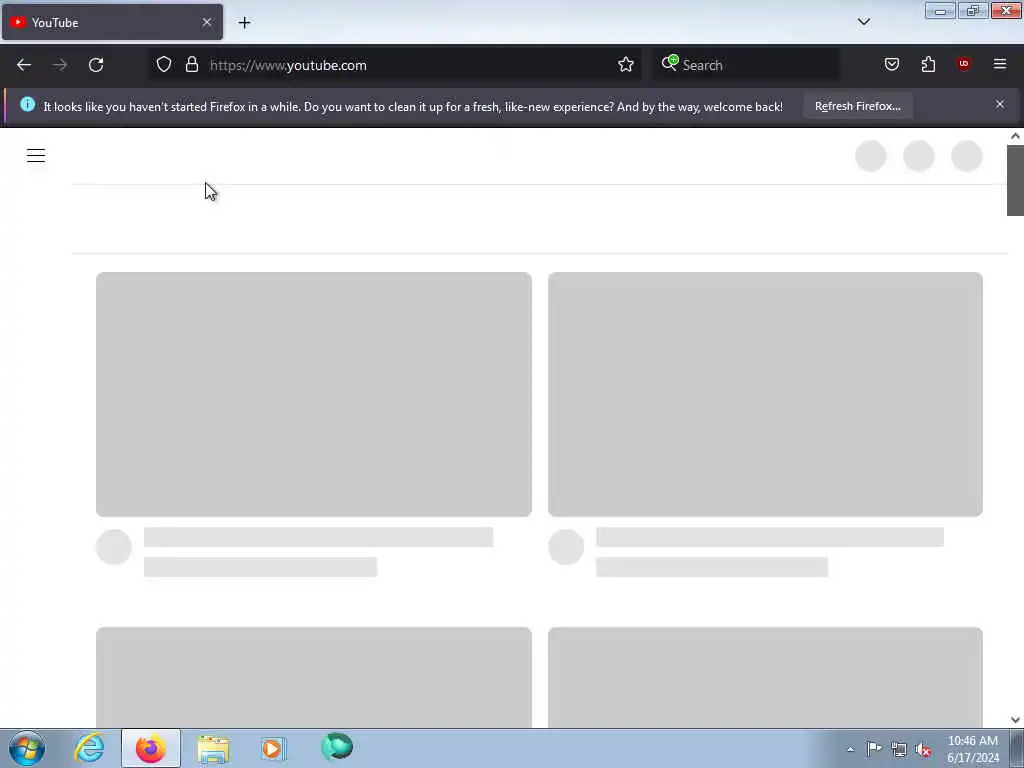The image size is (1024, 768).
Task: Click the Refresh Firefox button
Action: pyautogui.click(x=857, y=106)
